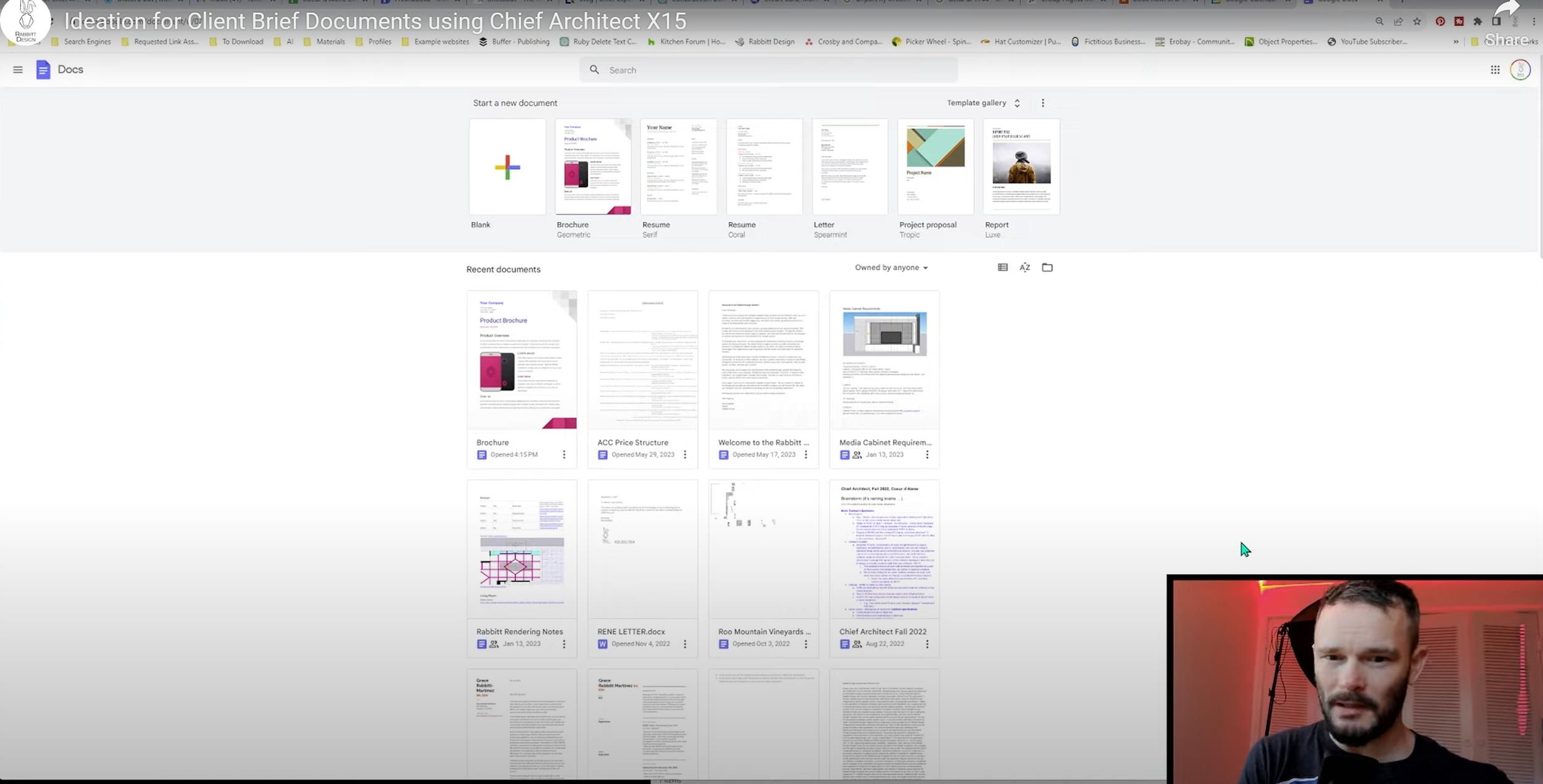This screenshot has width=1543, height=784.
Task: Open the file picker folder icon
Action: tap(1047, 267)
